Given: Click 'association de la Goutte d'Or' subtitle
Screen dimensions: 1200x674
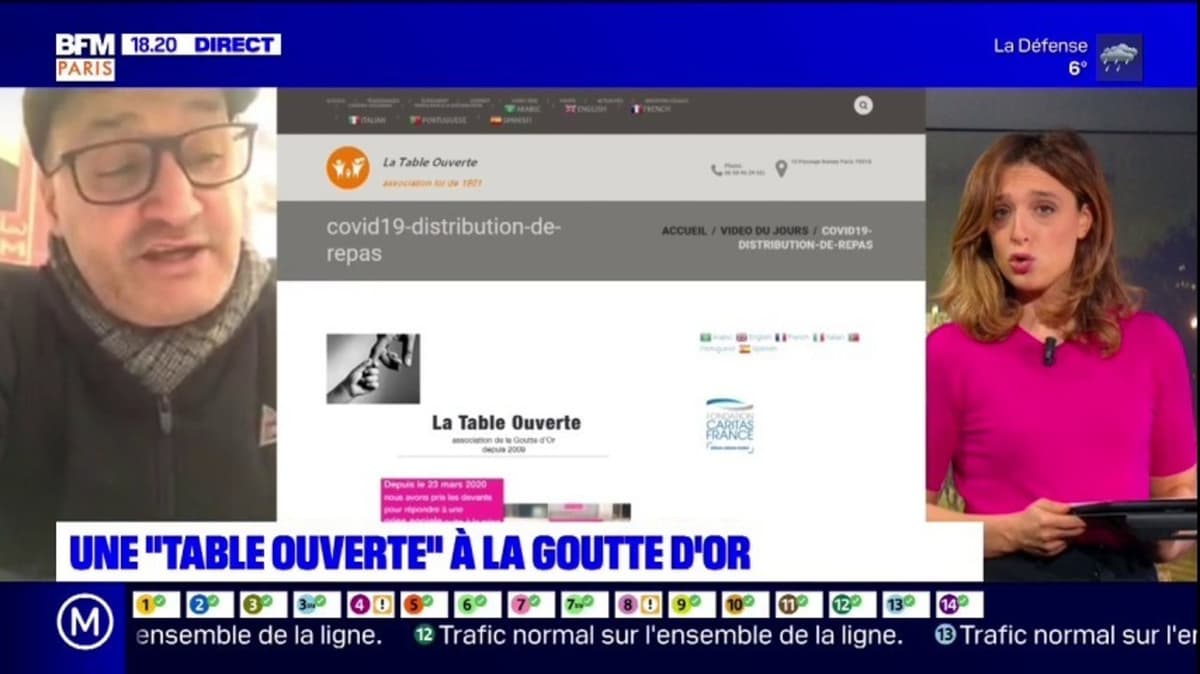Looking at the screenshot, I should (x=502, y=441).
